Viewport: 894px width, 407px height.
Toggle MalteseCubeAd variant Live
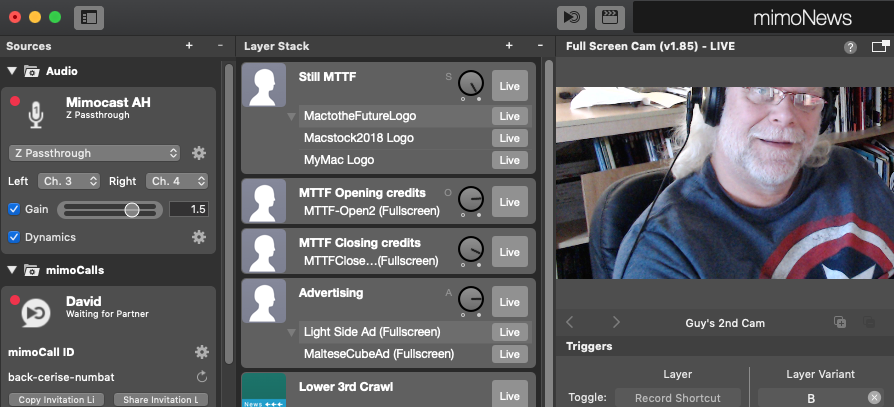point(510,354)
